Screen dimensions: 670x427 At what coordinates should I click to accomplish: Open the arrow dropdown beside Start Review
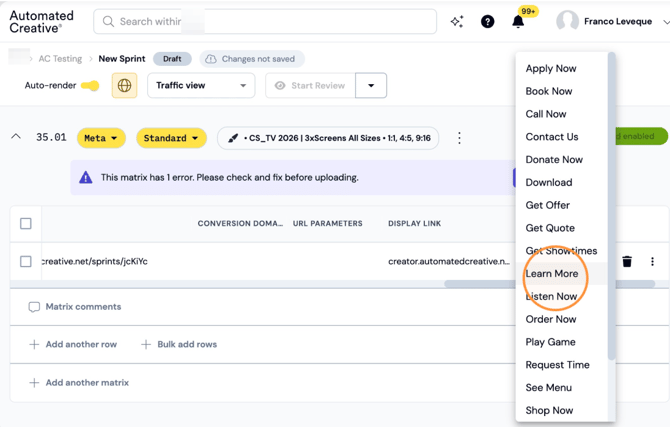(371, 85)
